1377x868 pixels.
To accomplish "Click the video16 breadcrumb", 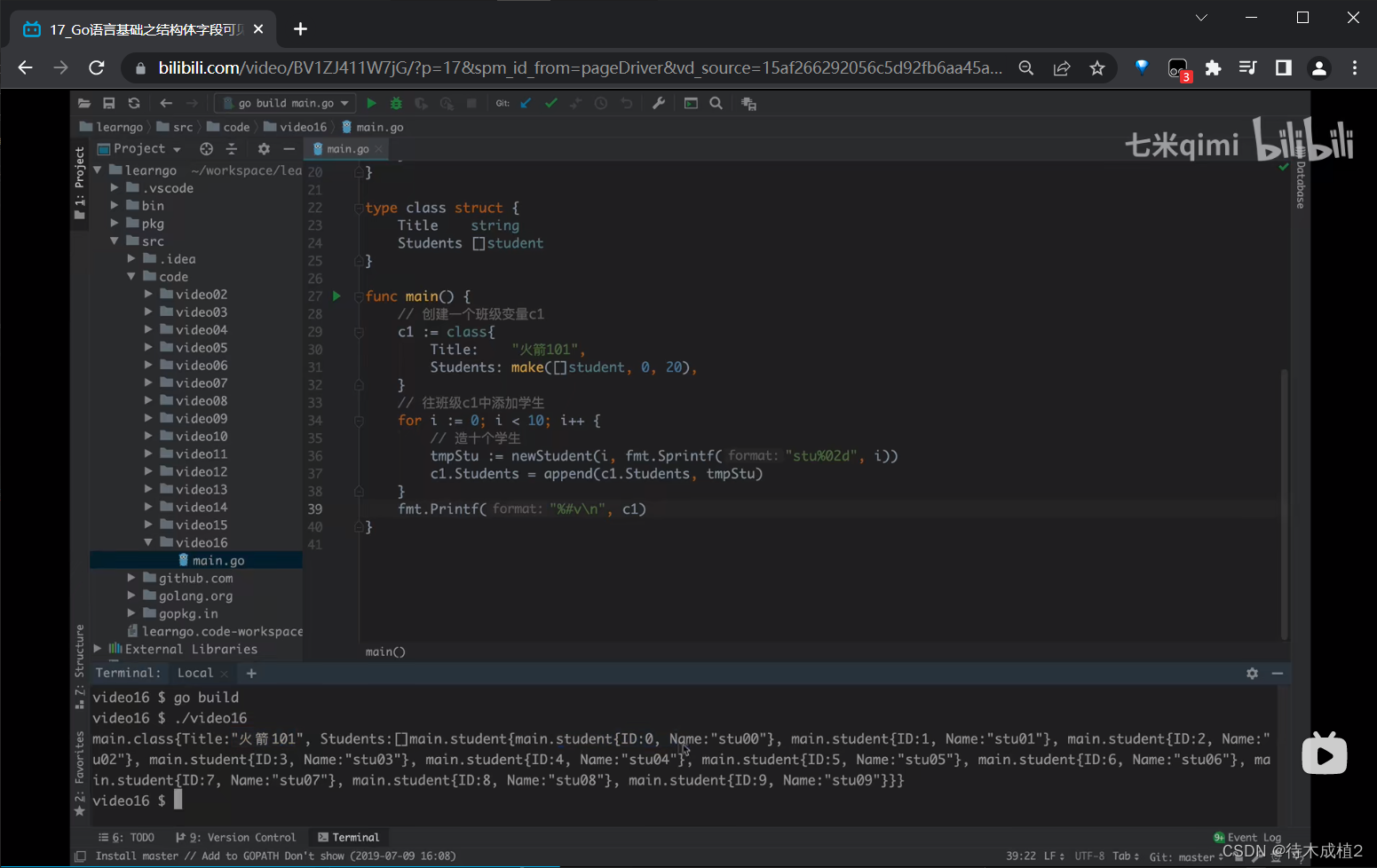I will pyautogui.click(x=296, y=127).
